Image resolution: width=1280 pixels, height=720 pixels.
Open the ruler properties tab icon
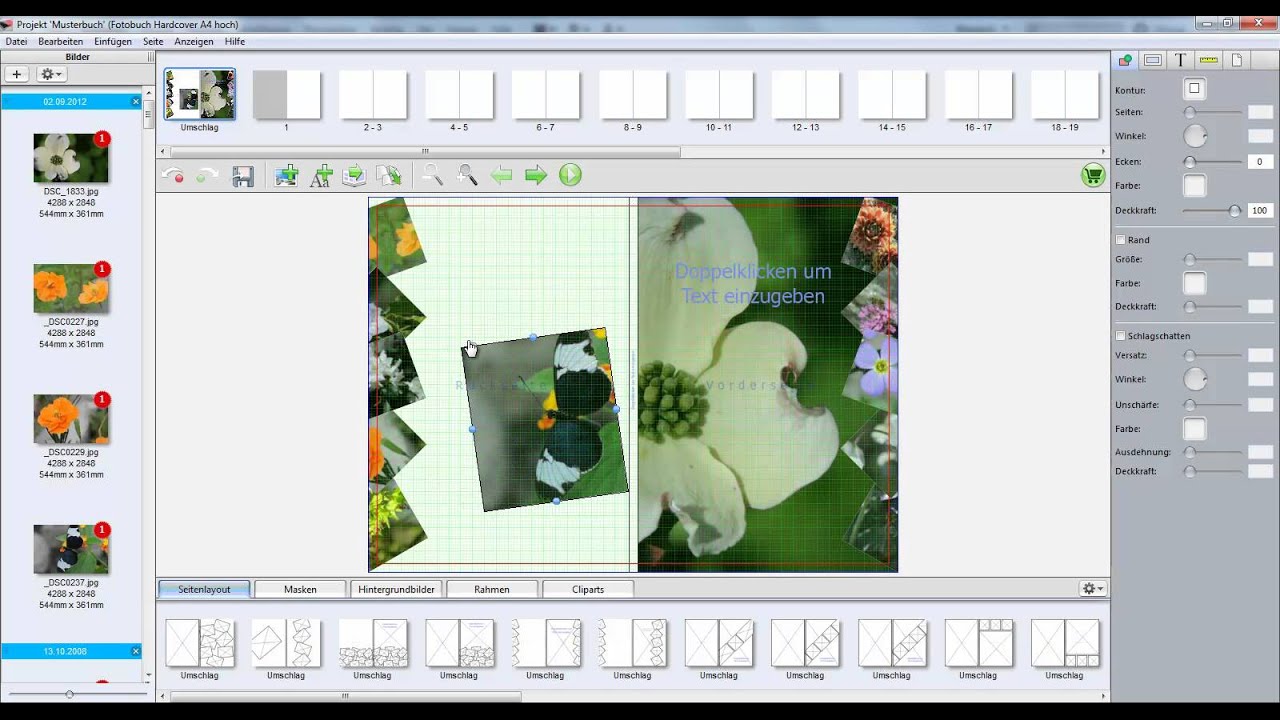[1209, 60]
